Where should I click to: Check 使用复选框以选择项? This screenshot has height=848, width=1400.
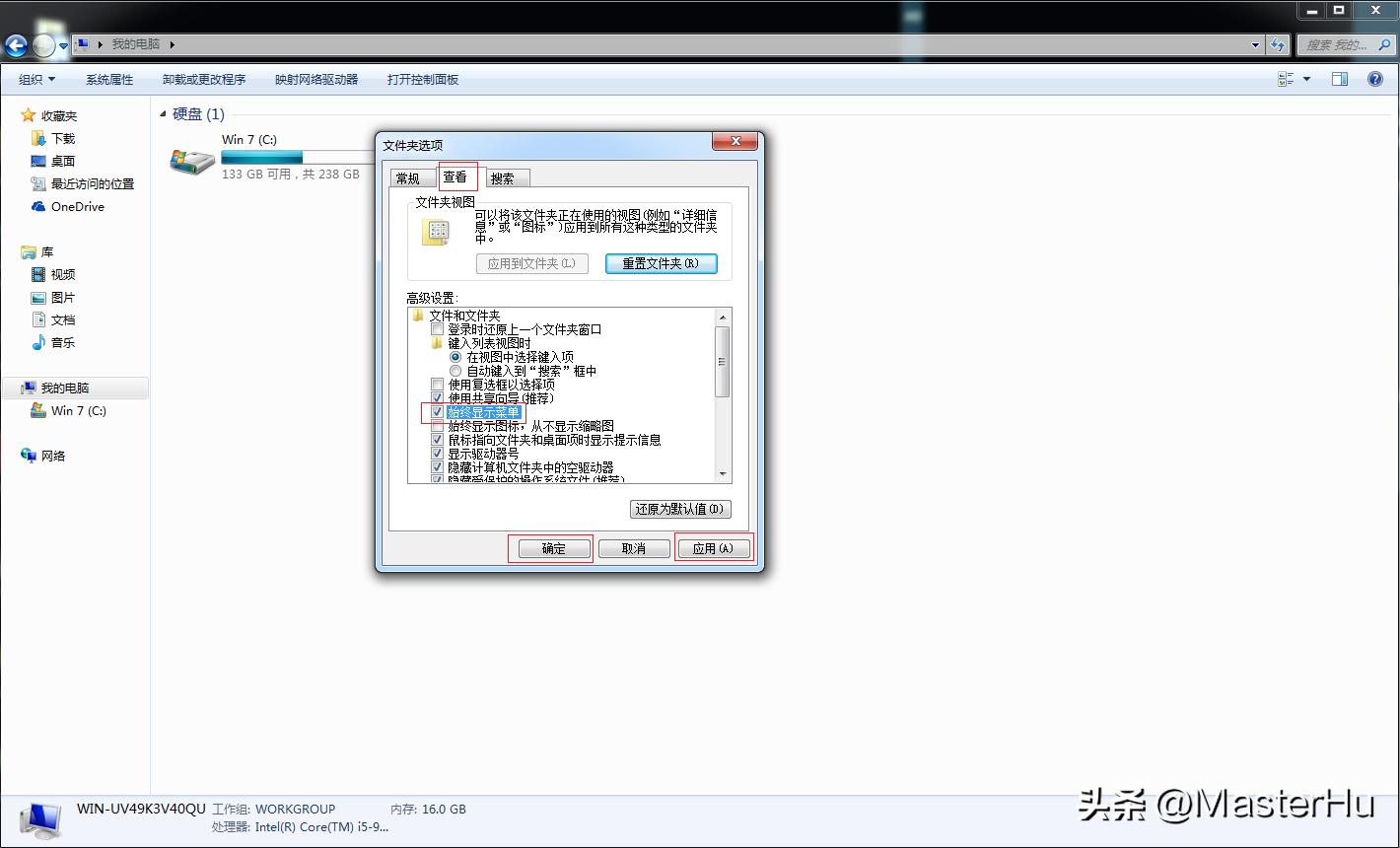click(x=438, y=384)
